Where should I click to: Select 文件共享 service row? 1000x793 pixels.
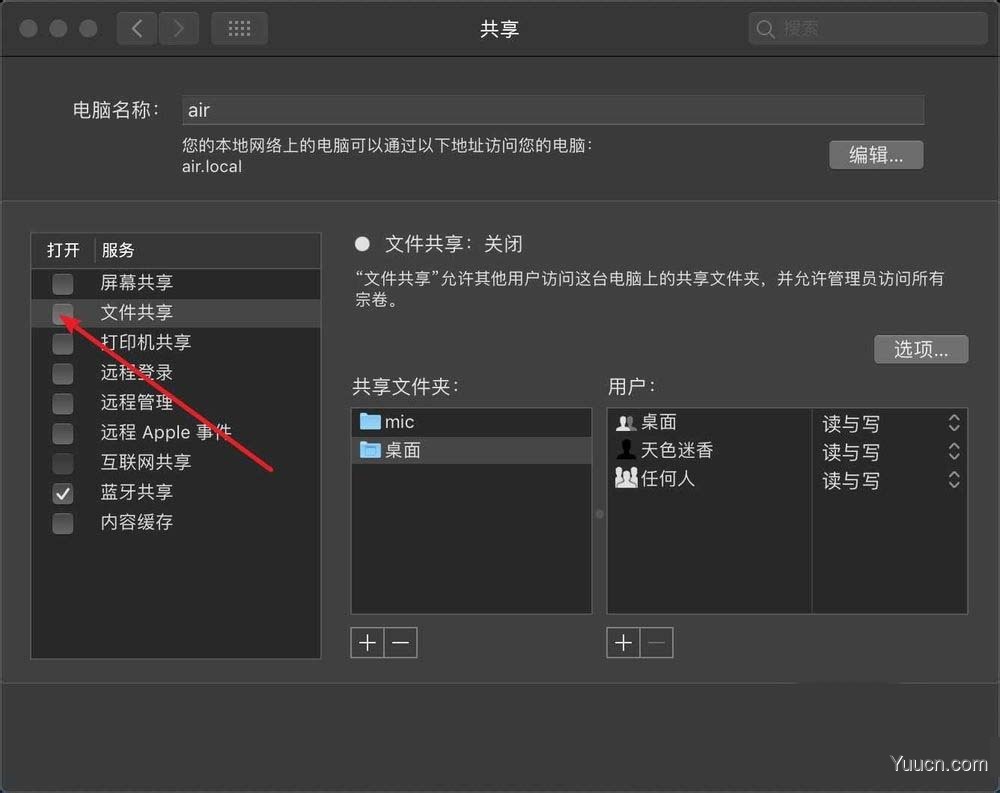(176, 313)
